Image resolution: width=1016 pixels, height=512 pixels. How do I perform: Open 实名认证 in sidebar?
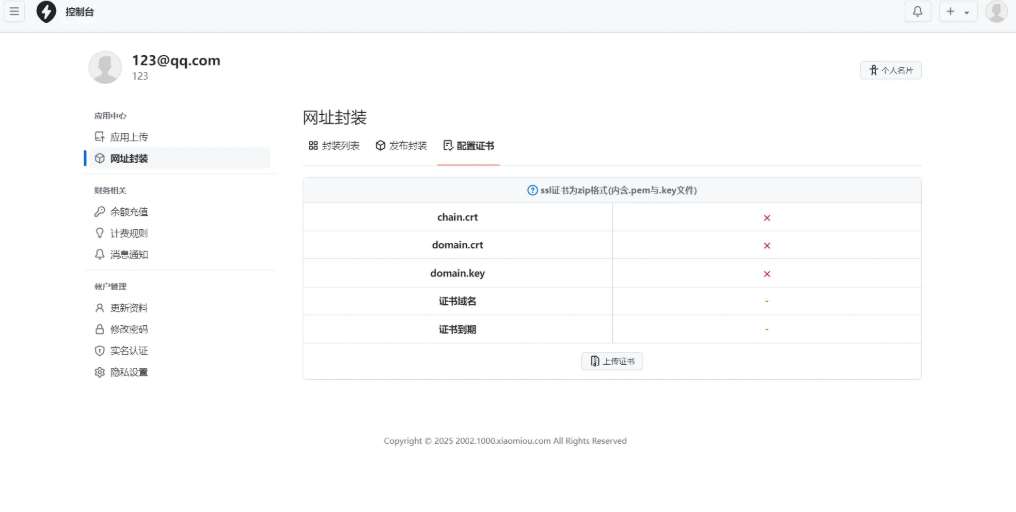click(128, 351)
